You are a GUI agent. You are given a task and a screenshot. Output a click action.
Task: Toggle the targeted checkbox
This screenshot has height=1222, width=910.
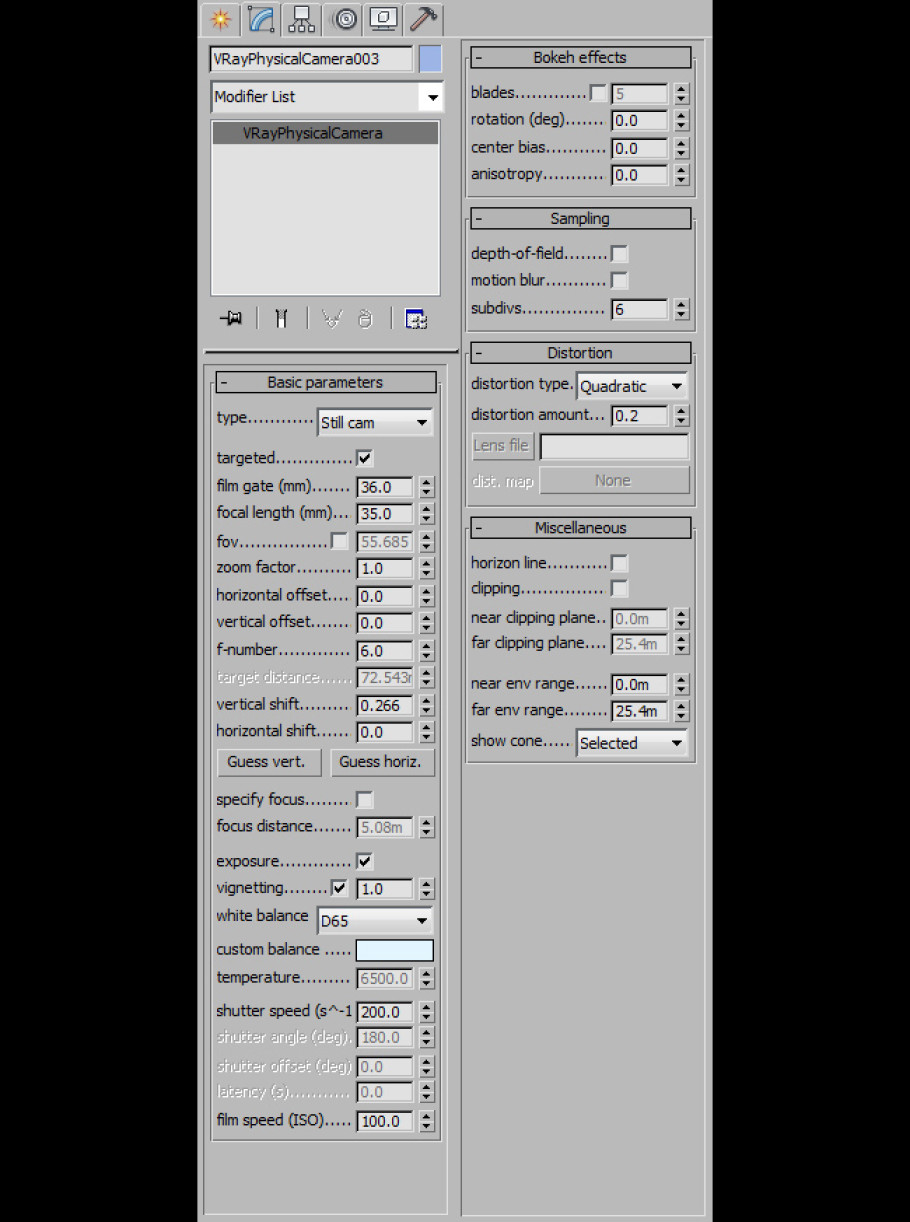[x=365, y=459]
